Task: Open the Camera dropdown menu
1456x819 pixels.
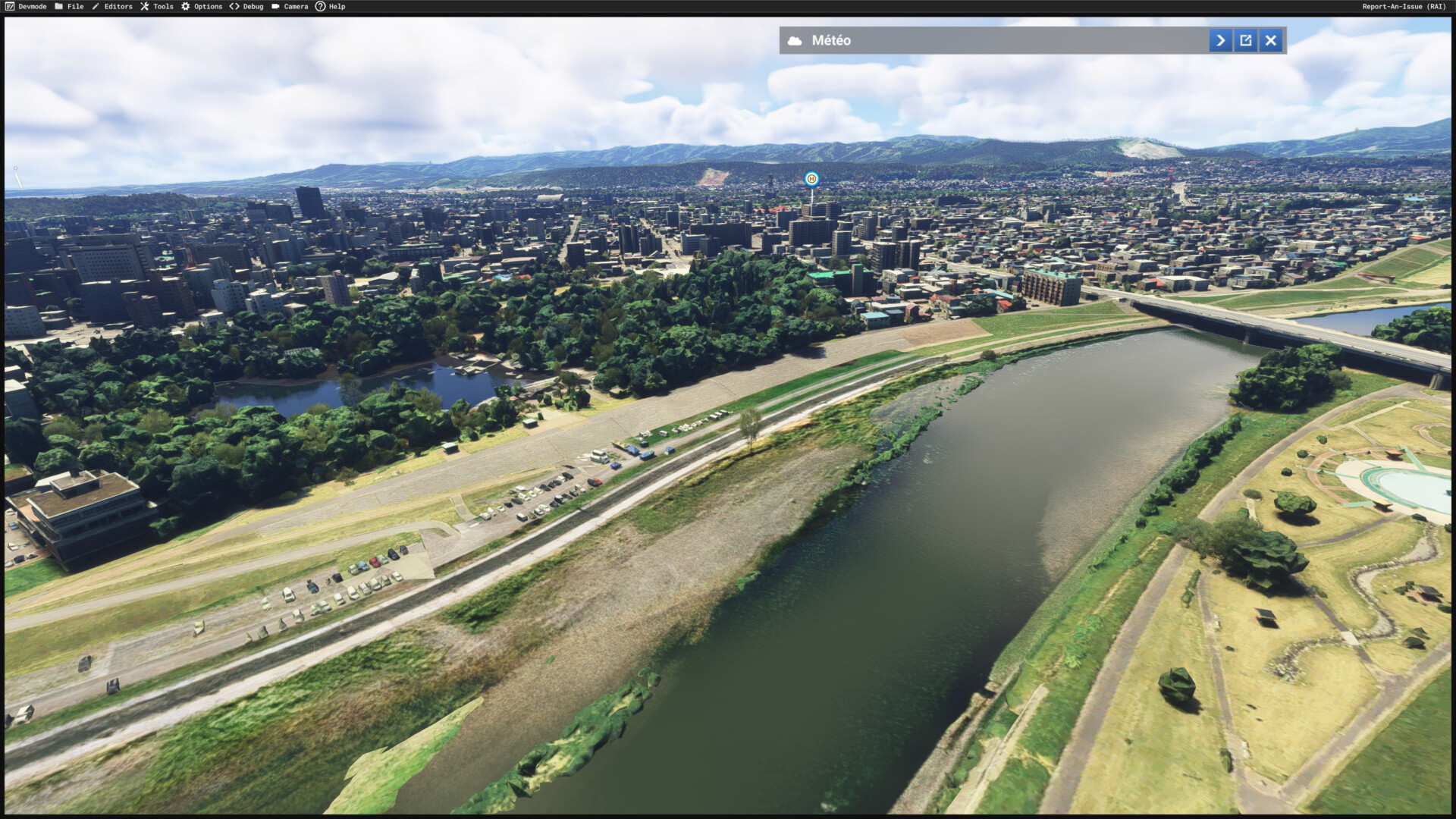Action: (296, 6)
